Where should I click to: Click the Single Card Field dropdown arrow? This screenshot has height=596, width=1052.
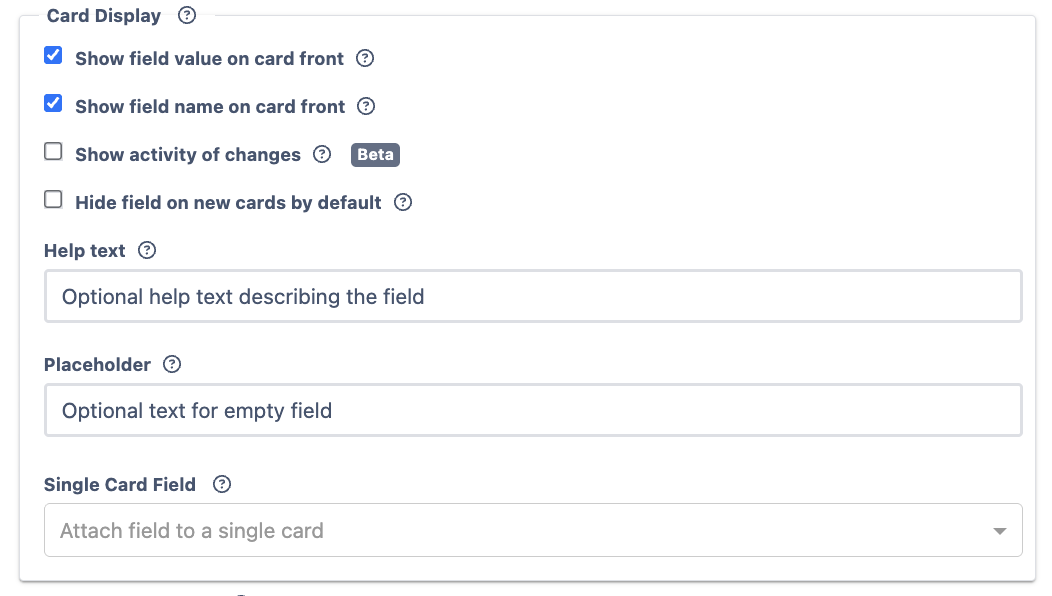(999, 531)
